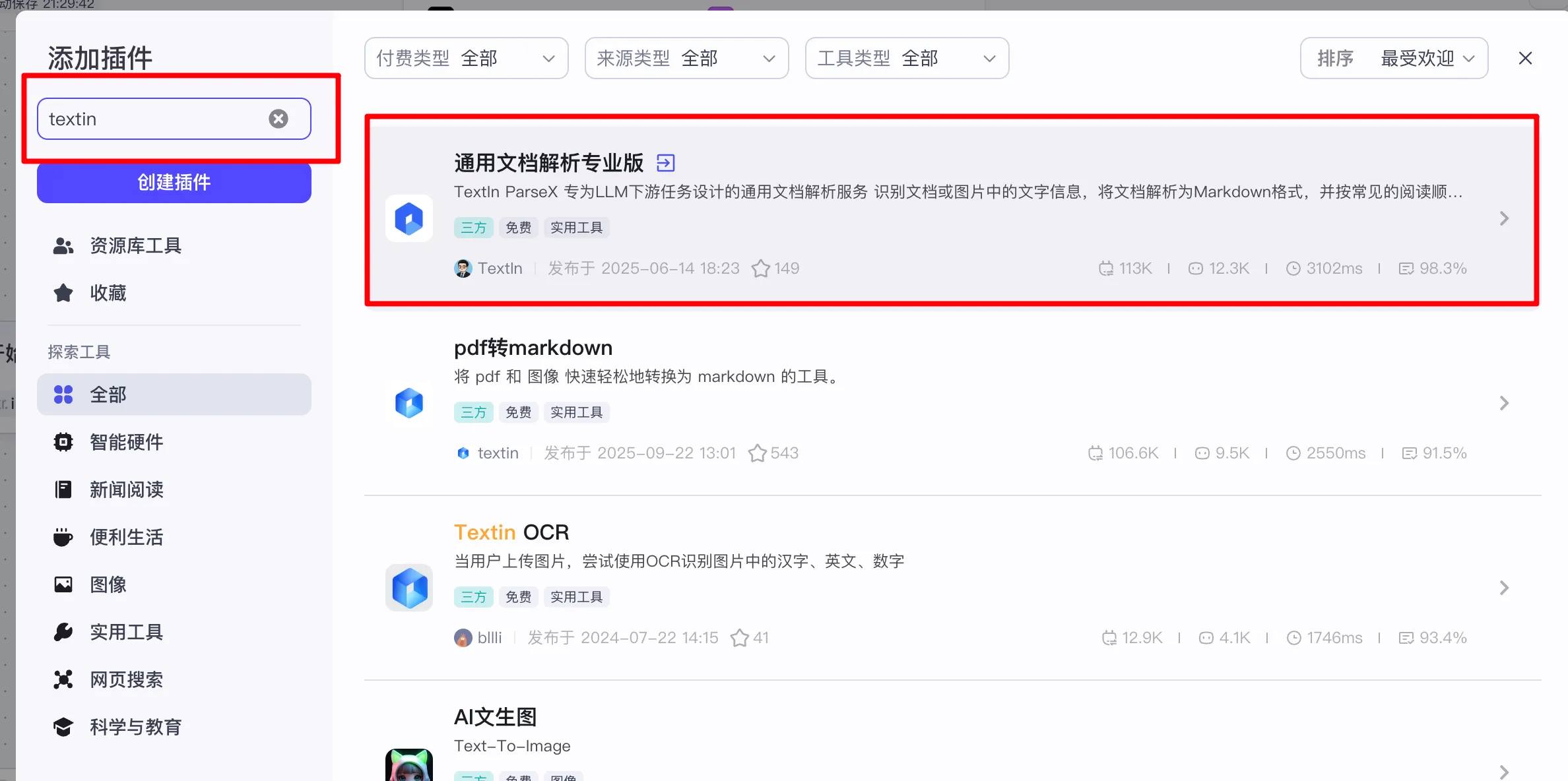
Task: Click the TextIn author avatar
Action: (x=463, y=268)
